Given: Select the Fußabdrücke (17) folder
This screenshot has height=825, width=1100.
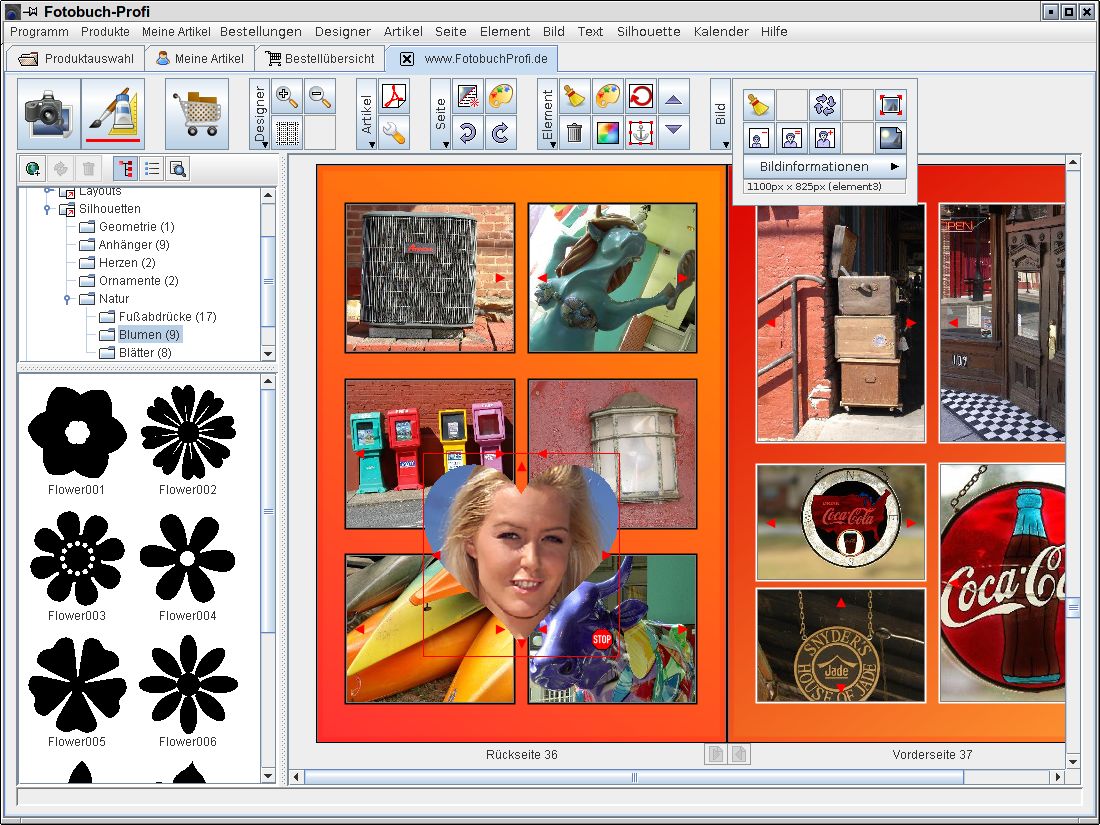Looking at the screenshot, I should [x=158, y=316].
